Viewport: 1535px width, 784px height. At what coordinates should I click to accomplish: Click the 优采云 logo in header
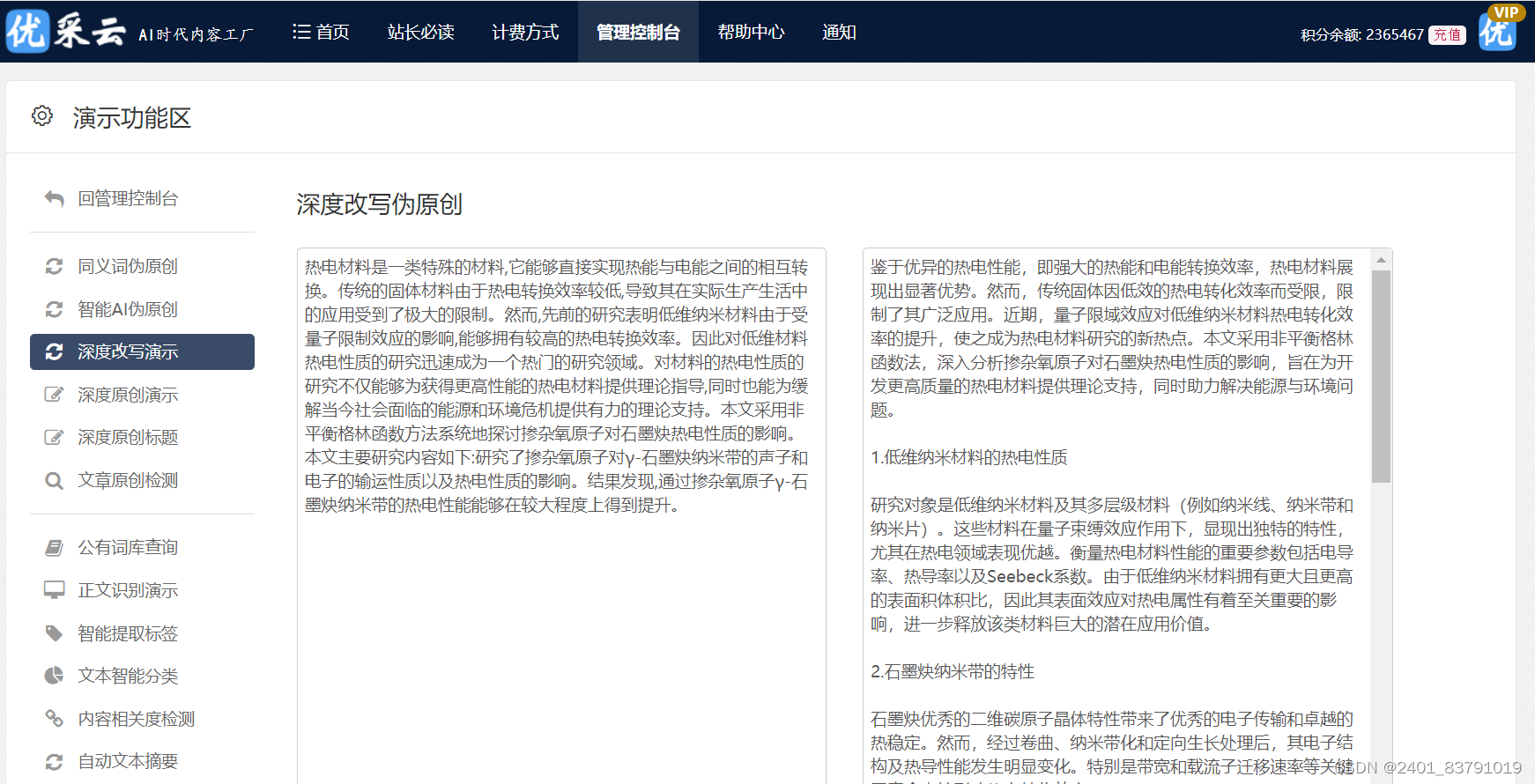tap(66, 32)
